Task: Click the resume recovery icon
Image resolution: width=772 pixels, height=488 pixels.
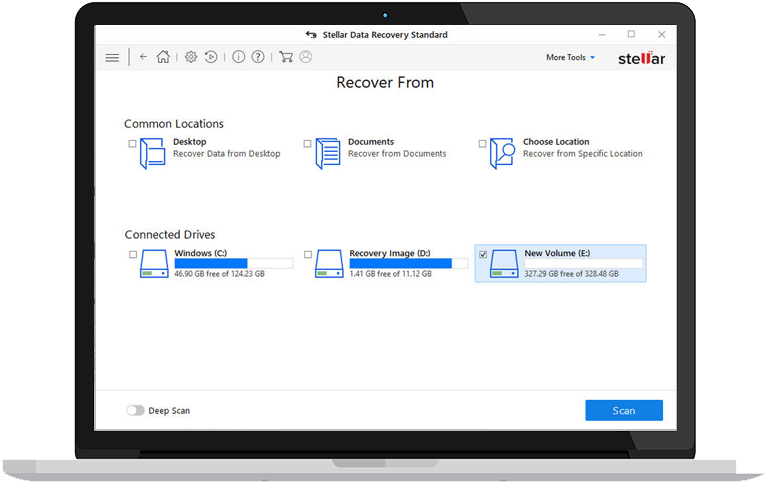Action: [x=211, y=57]
